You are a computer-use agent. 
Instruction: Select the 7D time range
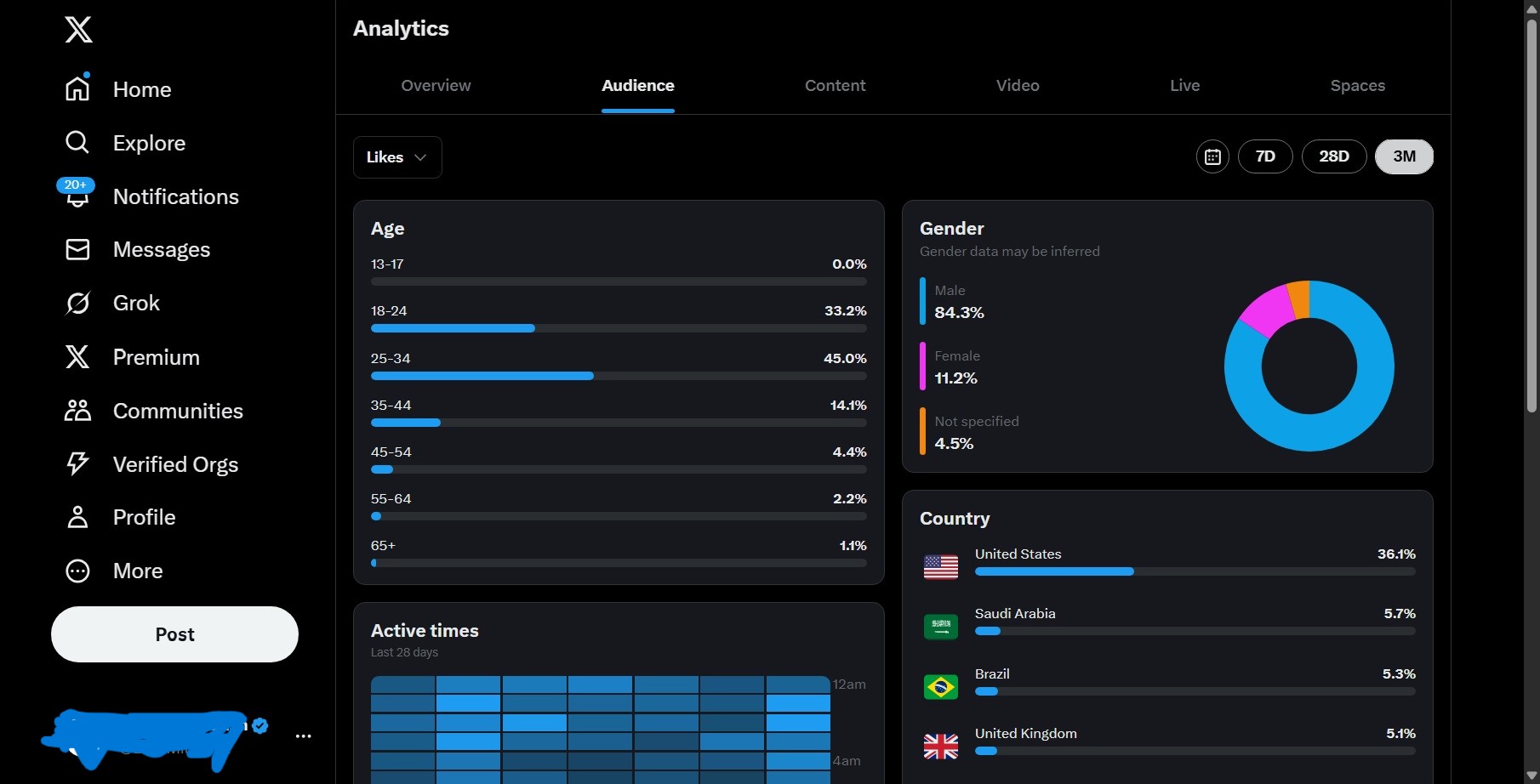(x=1265, y=156)
